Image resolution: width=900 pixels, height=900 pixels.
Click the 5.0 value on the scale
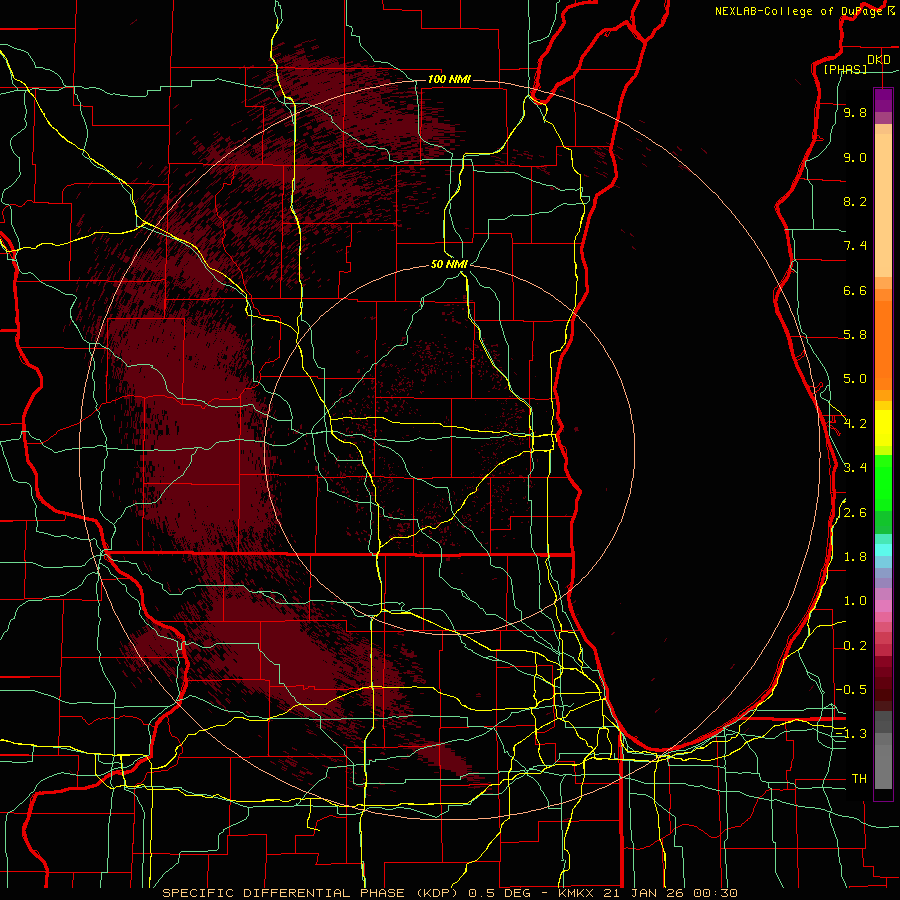(x=855, y=379)
